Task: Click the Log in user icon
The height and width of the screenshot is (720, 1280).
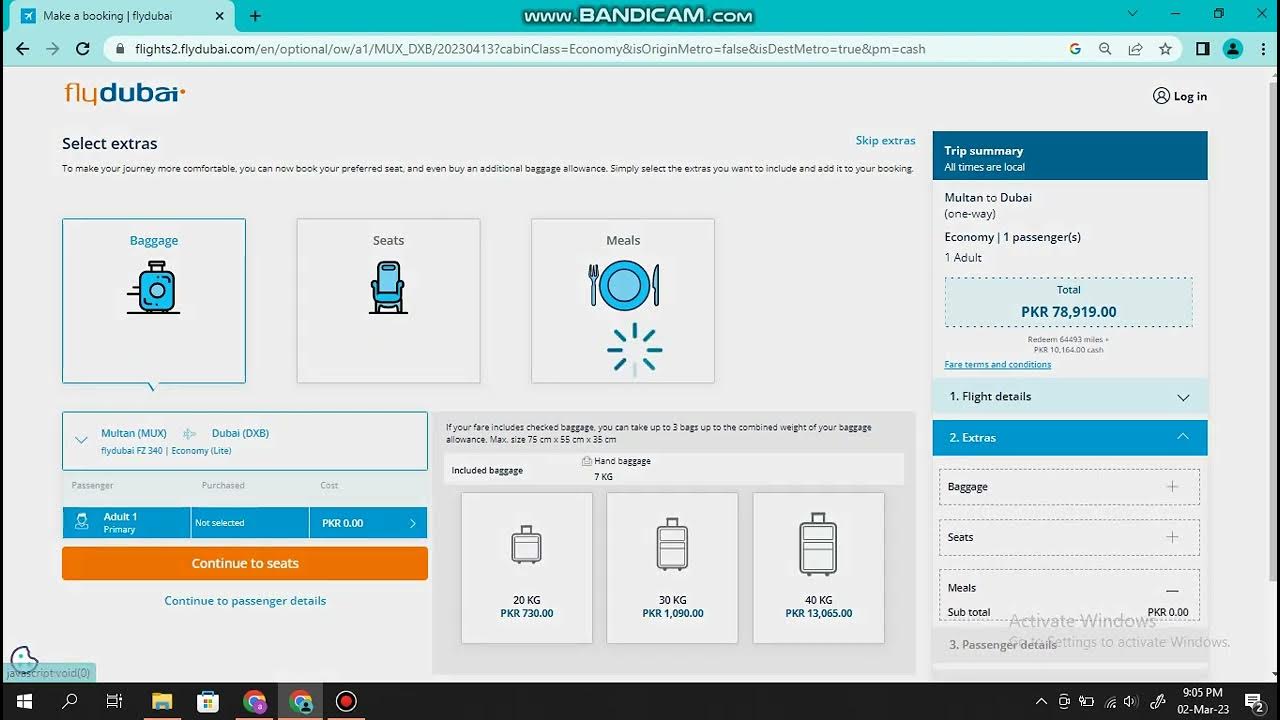Action: 1161,96
